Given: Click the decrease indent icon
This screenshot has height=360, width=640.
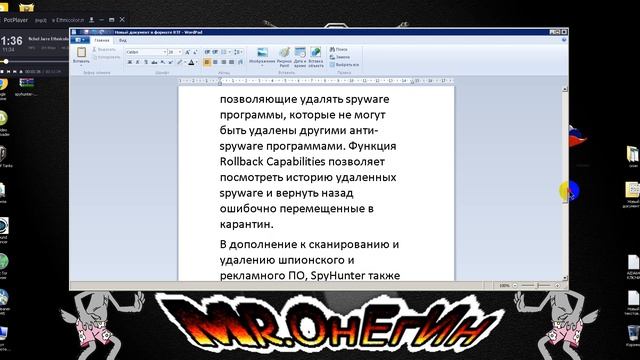Looking at the screenshot, I should coord(207,52).
